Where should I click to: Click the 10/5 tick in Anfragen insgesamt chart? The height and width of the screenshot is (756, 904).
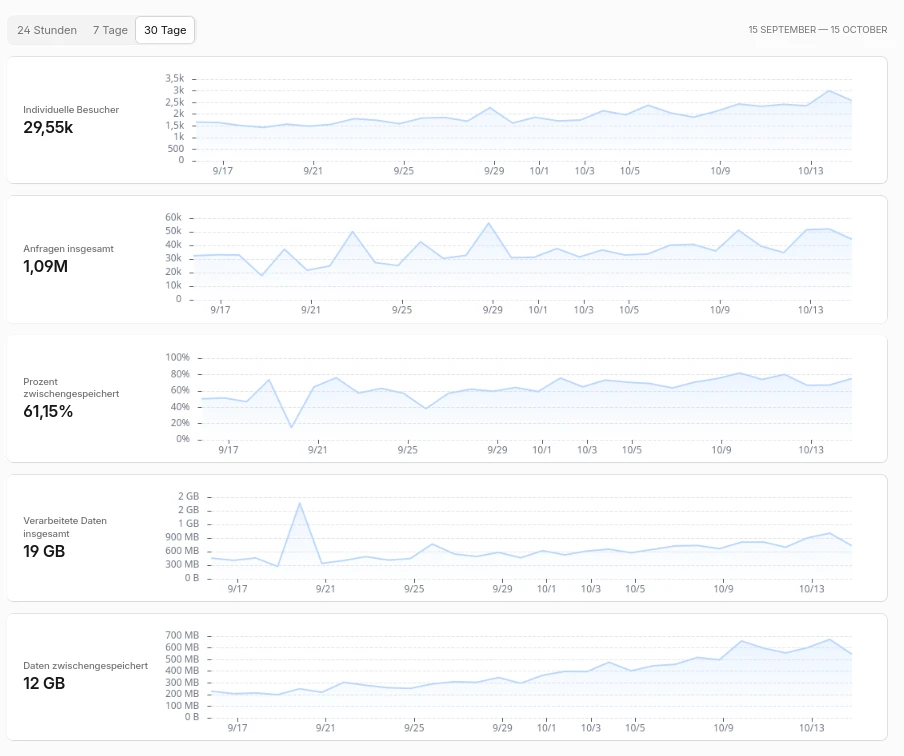click(x=629, y=310)
